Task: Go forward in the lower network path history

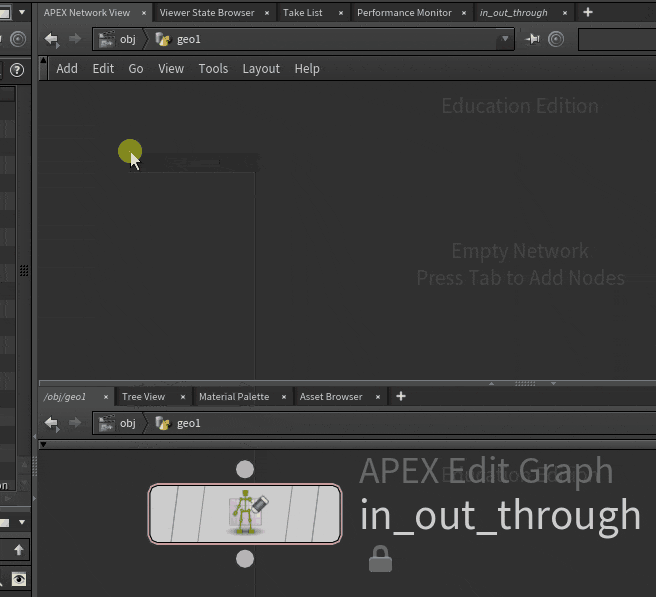Action: click(75, 423)
